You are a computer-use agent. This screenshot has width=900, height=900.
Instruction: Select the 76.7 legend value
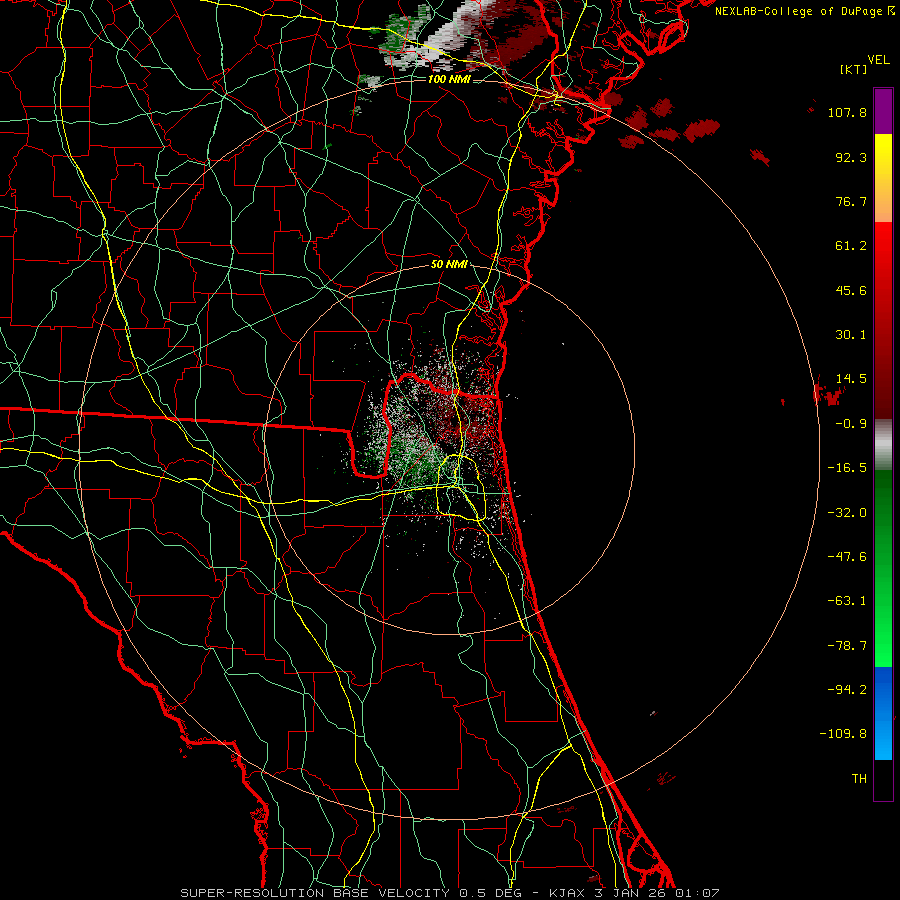coord(851,201)
